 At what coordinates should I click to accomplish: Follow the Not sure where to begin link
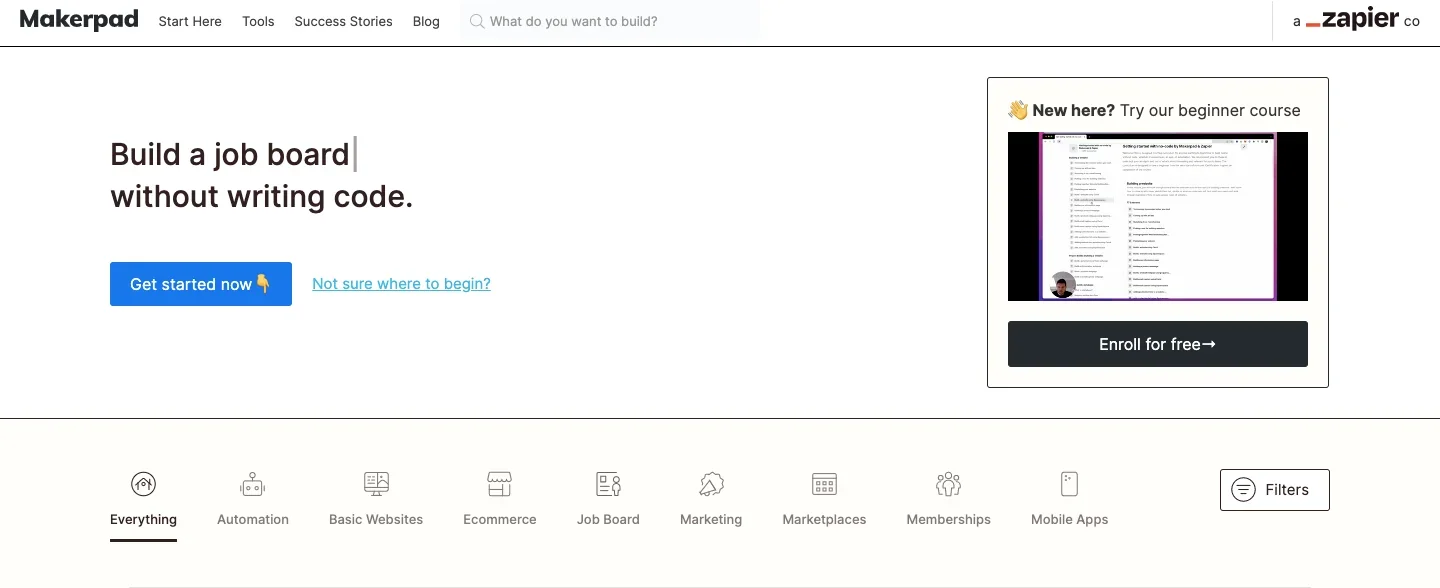point(401,284)
